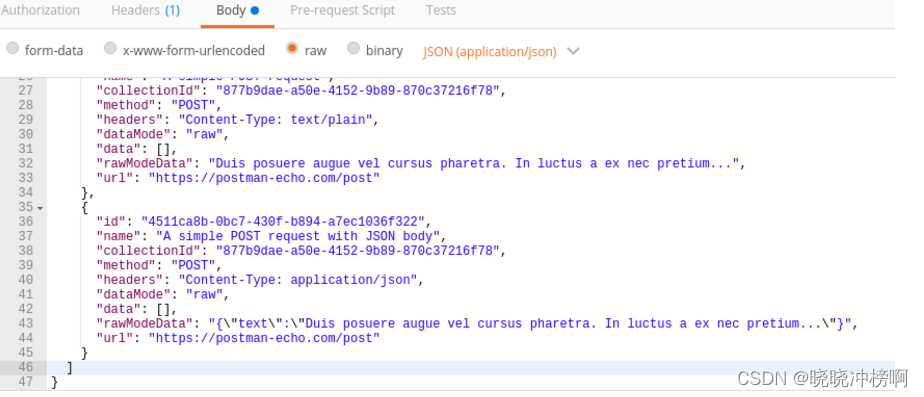
Task: Go to the Tests tab
Action: [441, 11]
